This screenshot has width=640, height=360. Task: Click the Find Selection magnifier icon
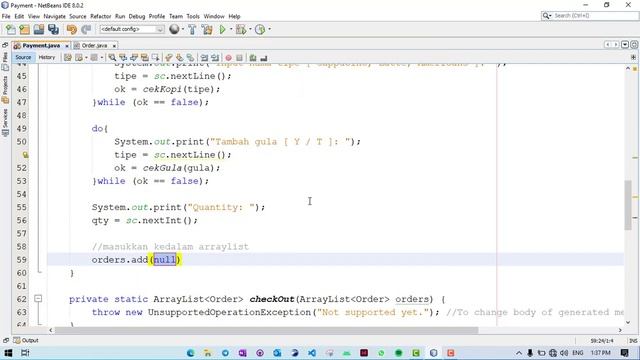pos(112,58)
